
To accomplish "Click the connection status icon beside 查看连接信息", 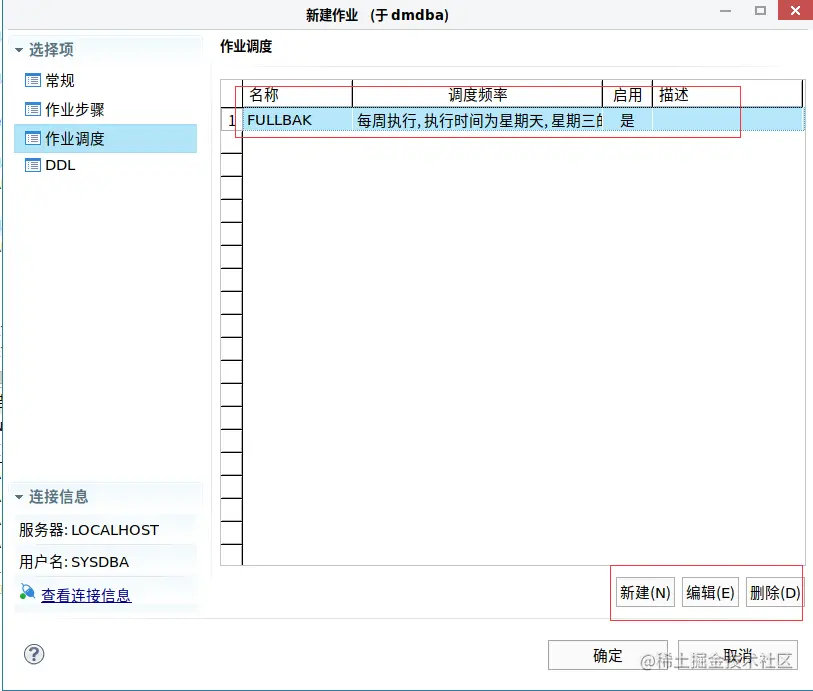I will [26, 592].
